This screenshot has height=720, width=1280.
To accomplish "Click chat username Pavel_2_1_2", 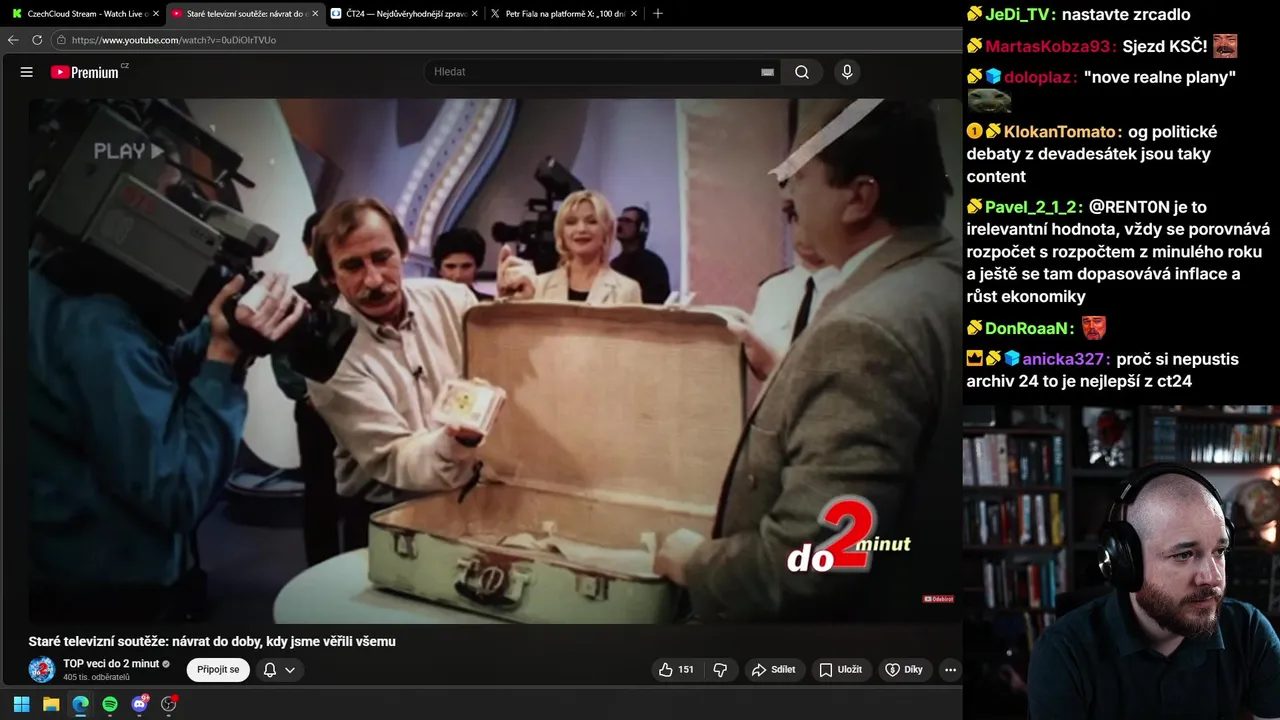I will click(1033, 207).
